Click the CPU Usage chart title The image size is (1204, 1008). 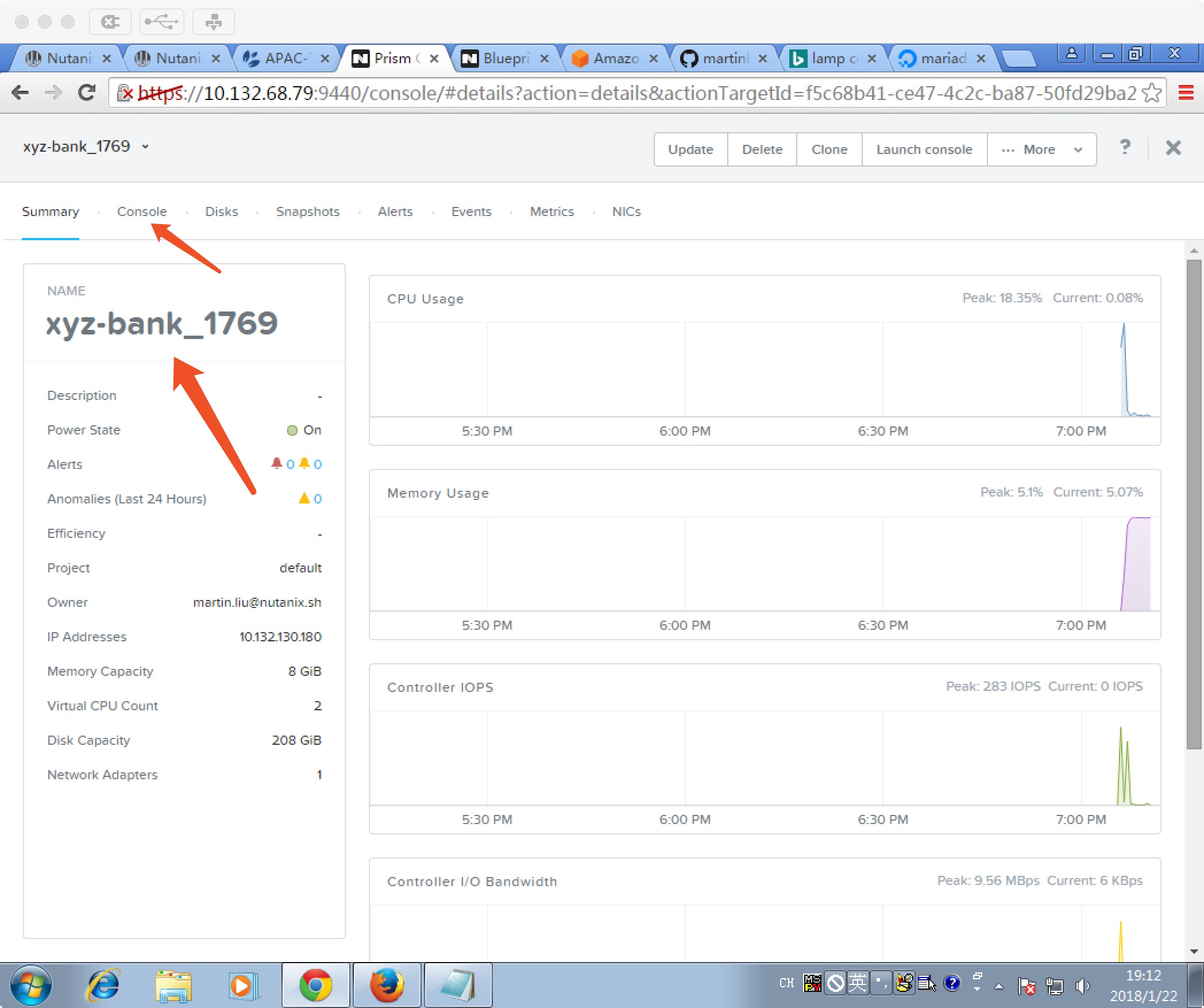point(425,299)
